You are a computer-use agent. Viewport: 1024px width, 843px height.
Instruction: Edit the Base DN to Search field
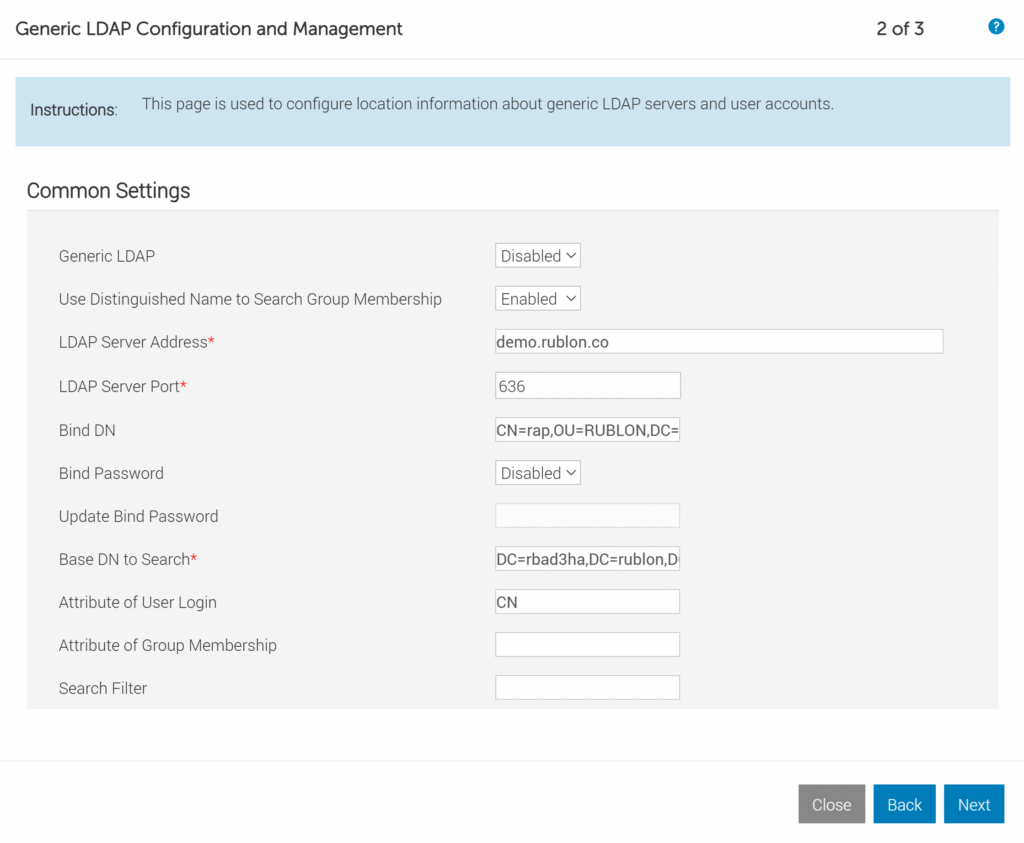[587, 557]
